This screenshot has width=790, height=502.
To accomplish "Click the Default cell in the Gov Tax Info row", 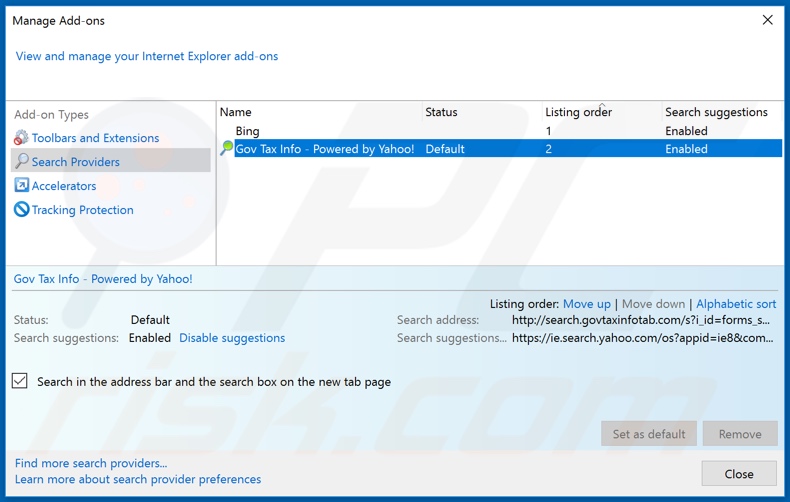I will 445,149.
